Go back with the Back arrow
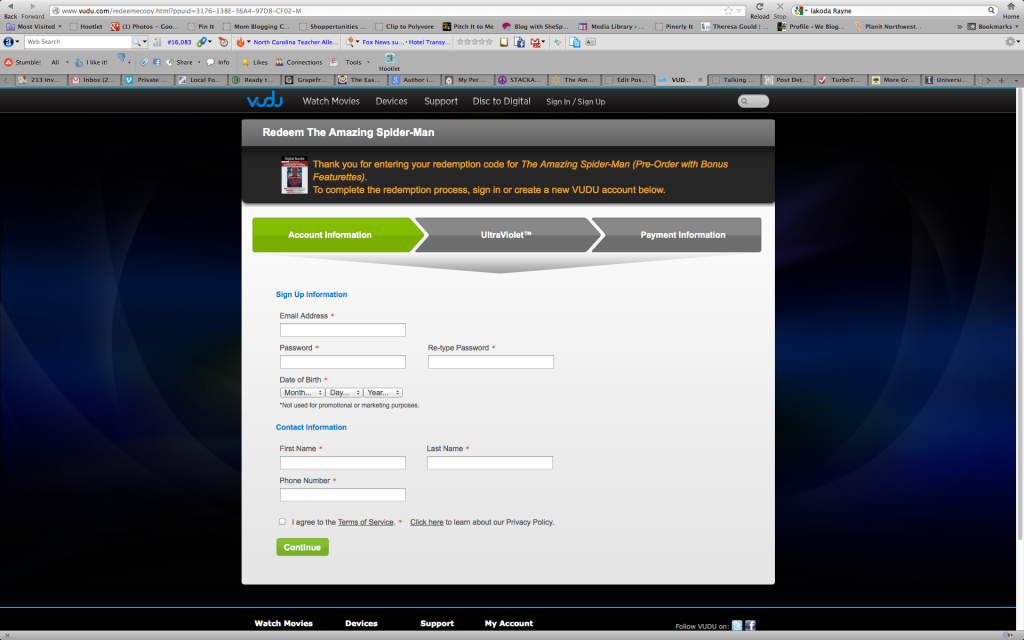 click(x=10, y=7)
